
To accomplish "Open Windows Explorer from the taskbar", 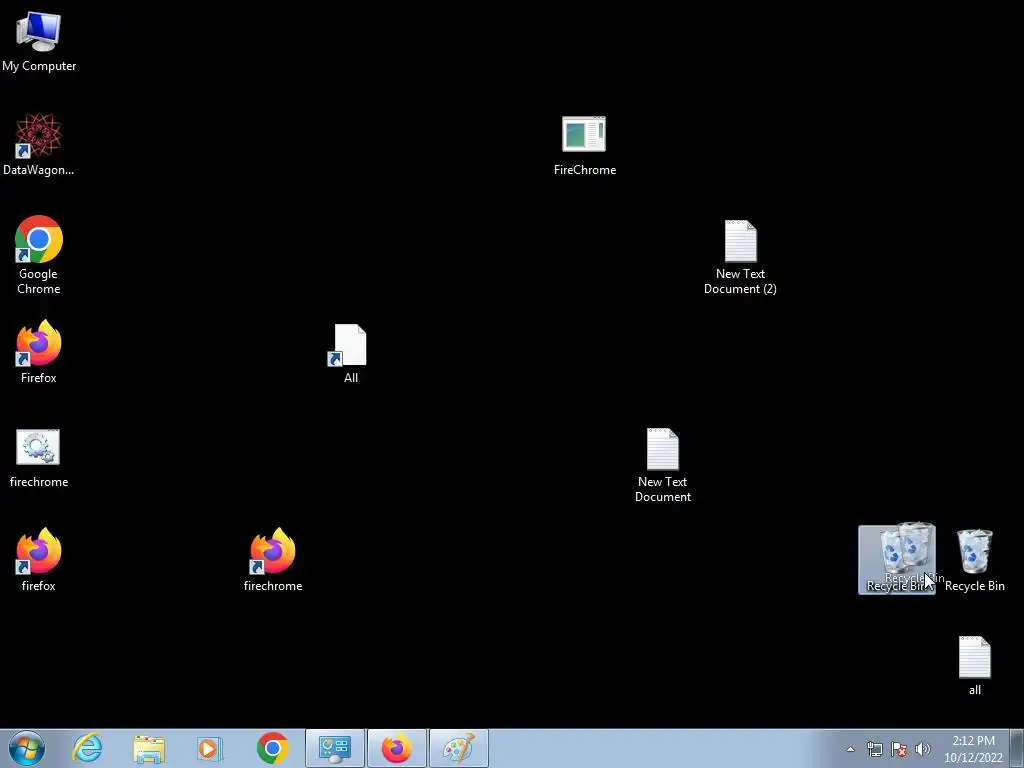I will (149, 748).
